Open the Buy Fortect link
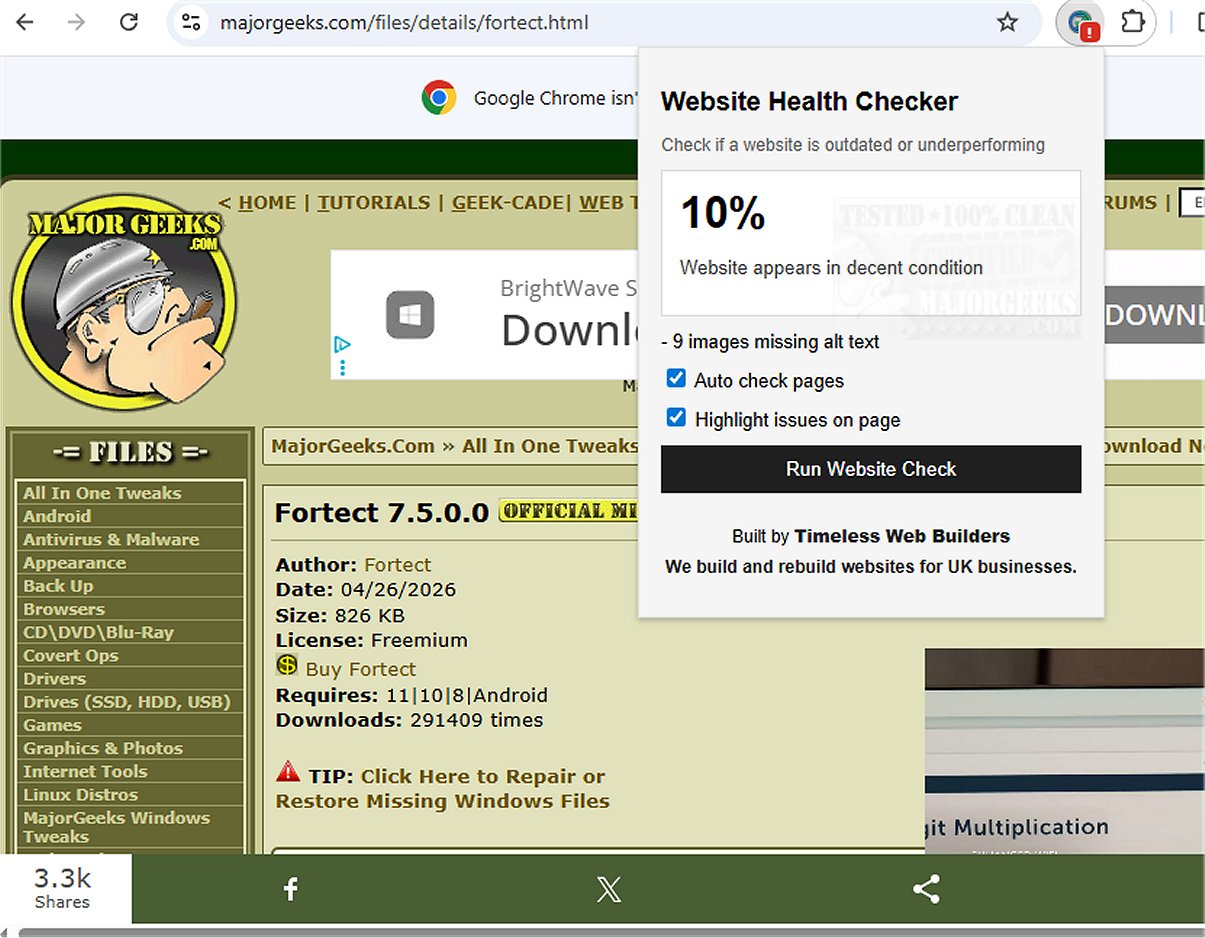 [x=361, y=669]
